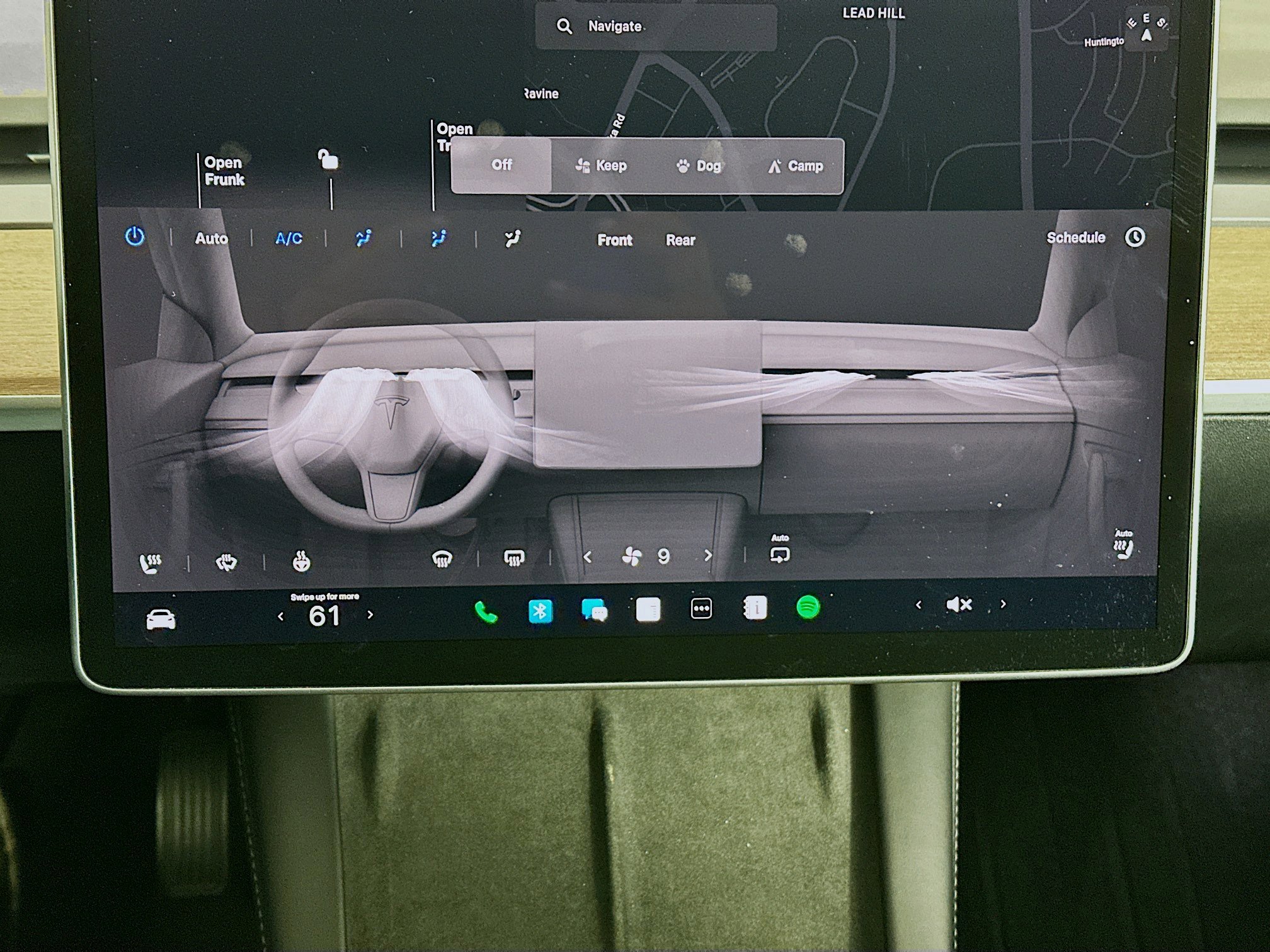Image resolution: width=1270 pixels, height=952 pixels.
Task: Select the Front climate tab
Action: [x=614, y=239]
